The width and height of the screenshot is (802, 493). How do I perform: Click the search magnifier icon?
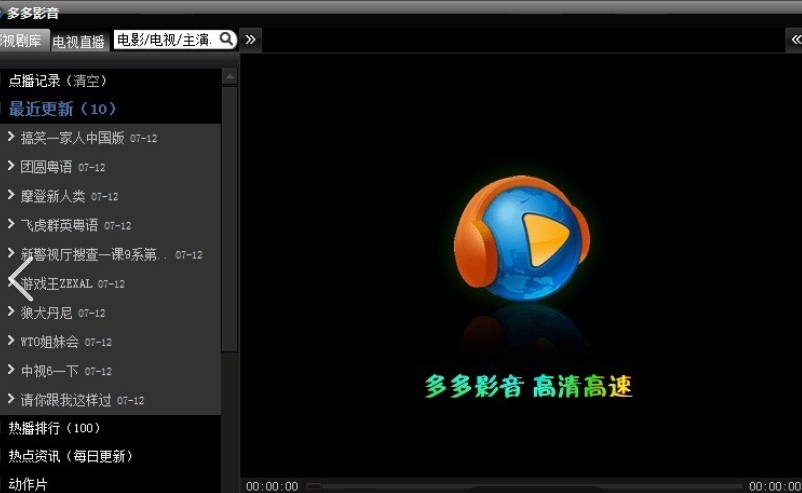(x=226, y=39)
